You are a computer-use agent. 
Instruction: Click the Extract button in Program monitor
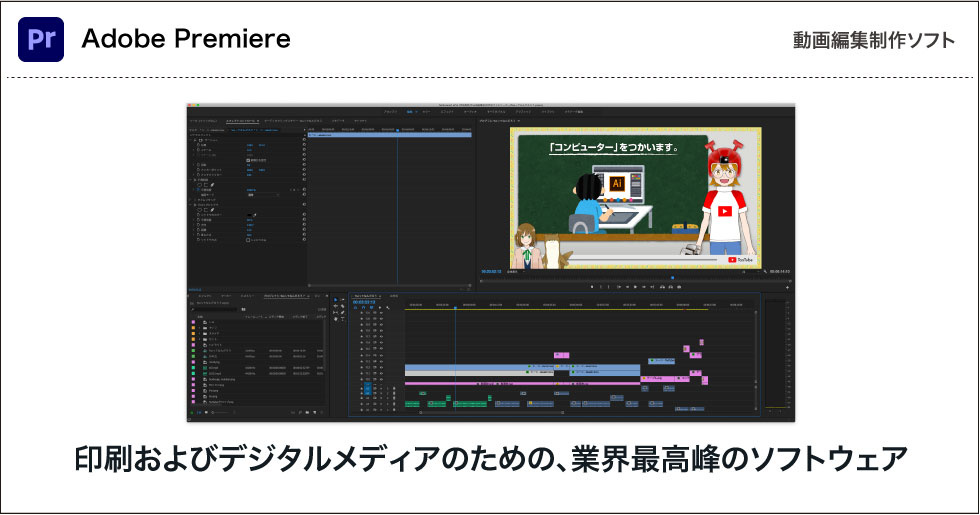click(x=671, y=287)
